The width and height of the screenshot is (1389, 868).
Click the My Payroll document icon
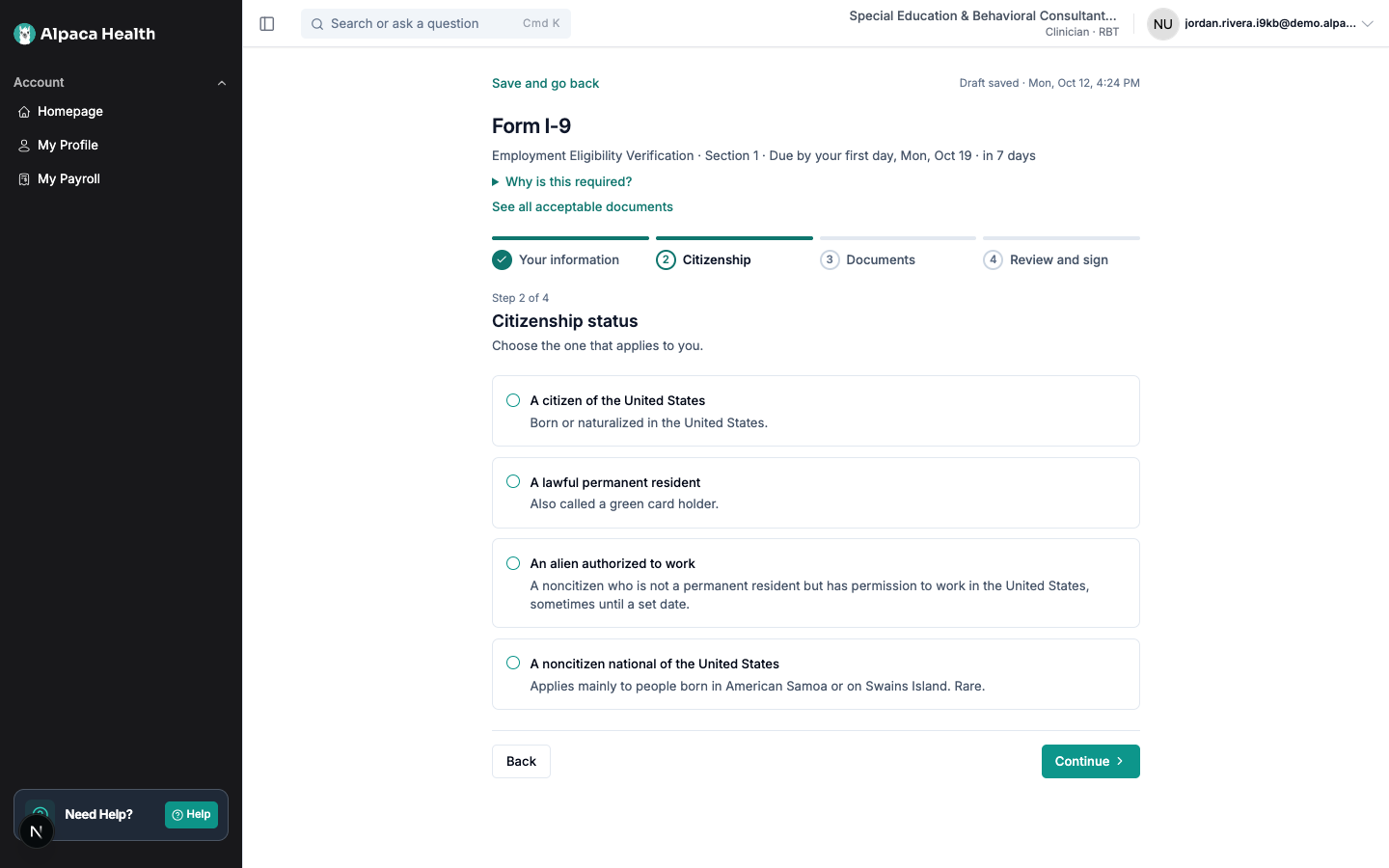tap(24, 179)
